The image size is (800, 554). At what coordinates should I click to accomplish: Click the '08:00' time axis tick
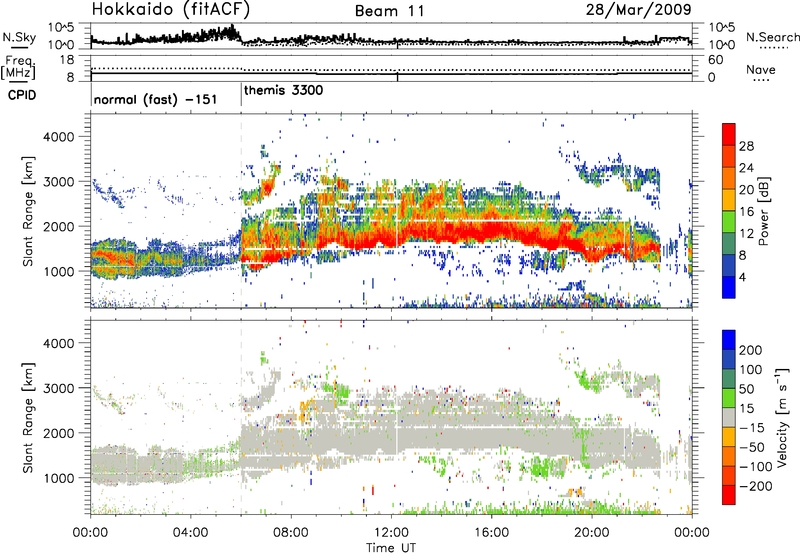tap(291, 532)
